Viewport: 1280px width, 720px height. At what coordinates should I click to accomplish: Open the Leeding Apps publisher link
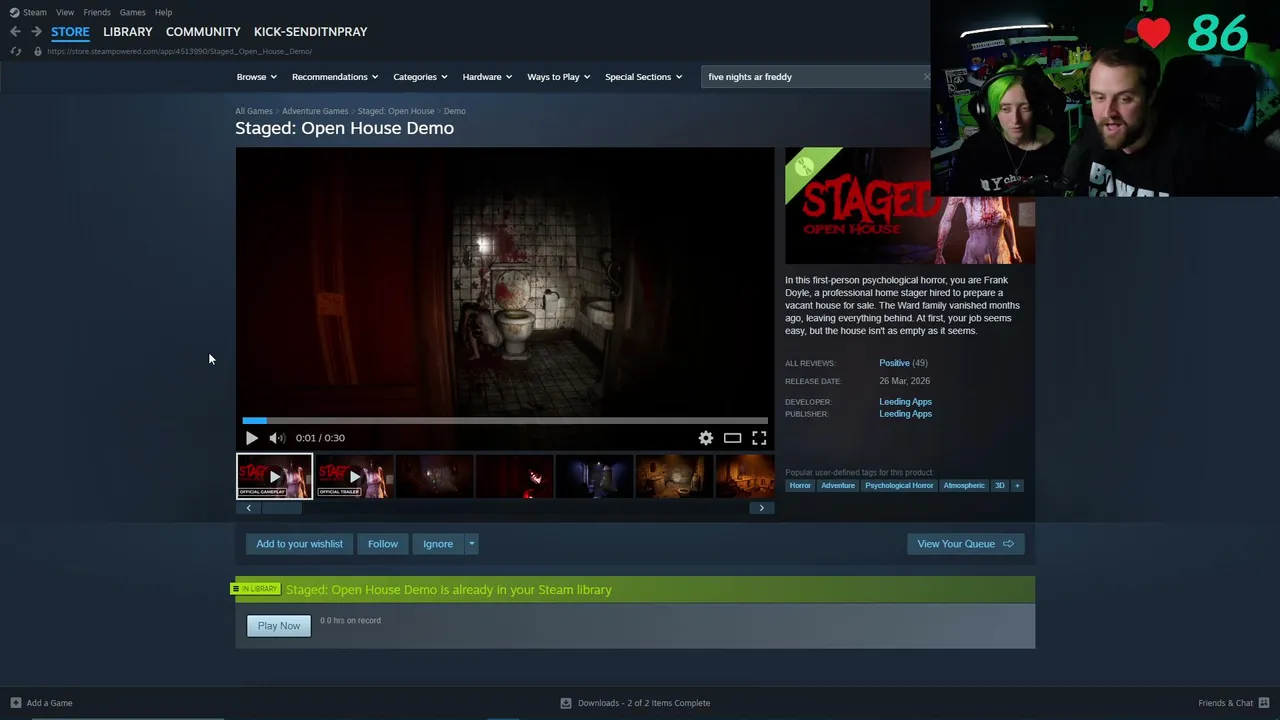[x=905, y=414]
